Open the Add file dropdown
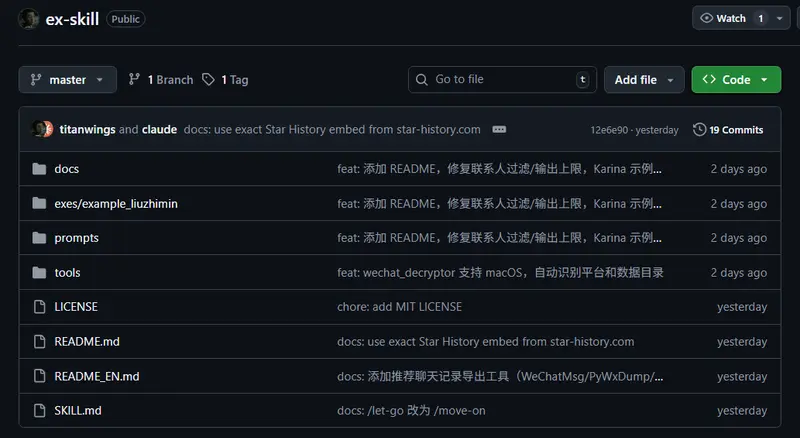The height and width of the screenshot is (438, 800). pos(644,80)
